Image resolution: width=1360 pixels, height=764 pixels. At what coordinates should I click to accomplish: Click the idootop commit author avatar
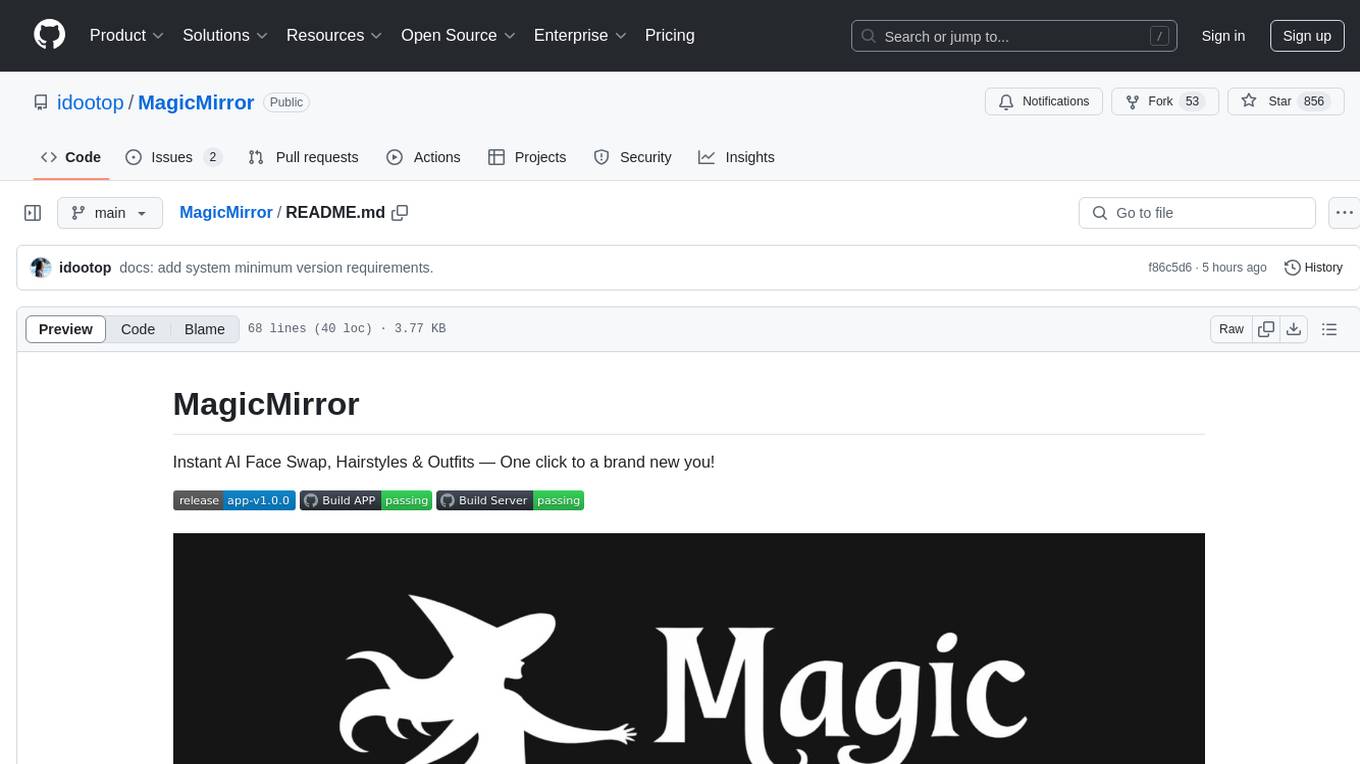click(41, 267)
